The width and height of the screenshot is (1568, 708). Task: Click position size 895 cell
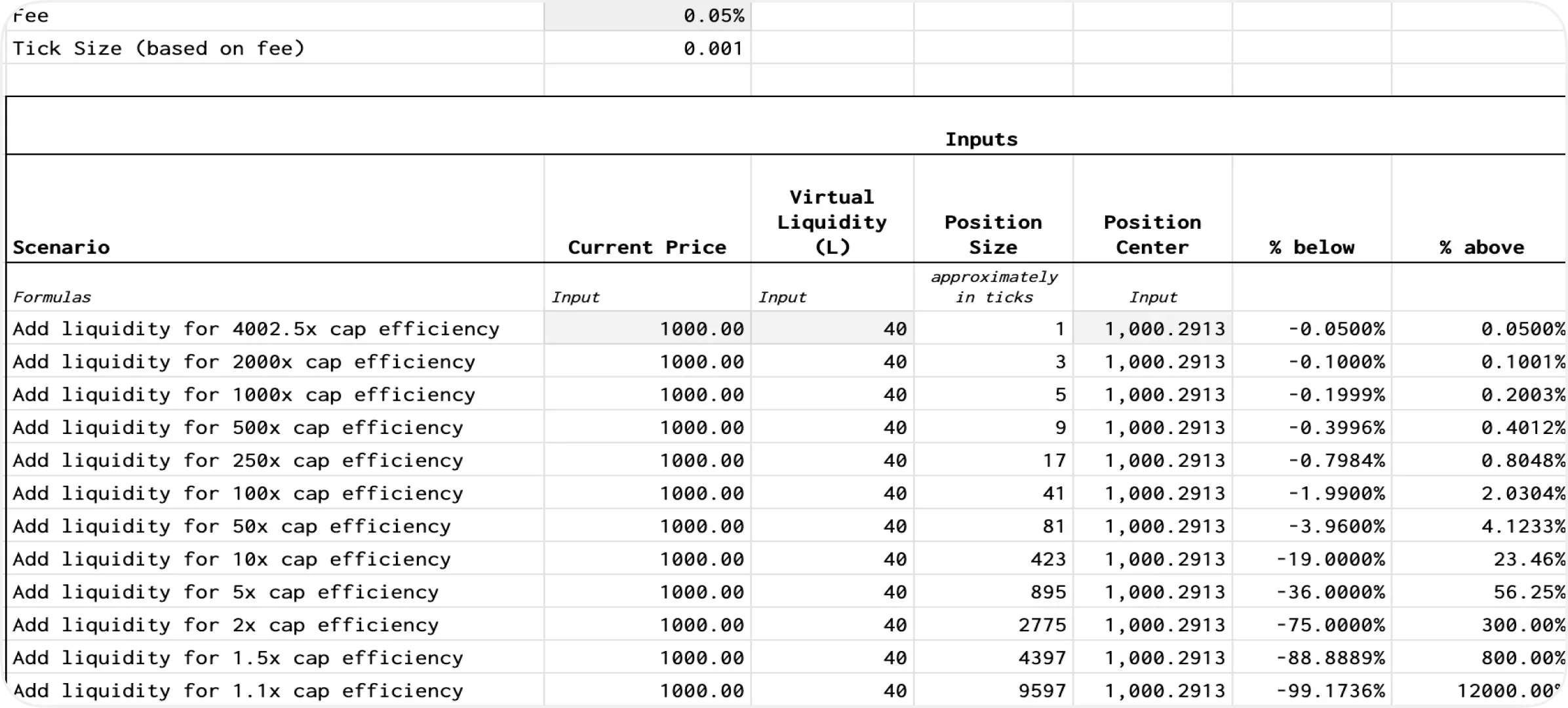click(x=994, y=591)
